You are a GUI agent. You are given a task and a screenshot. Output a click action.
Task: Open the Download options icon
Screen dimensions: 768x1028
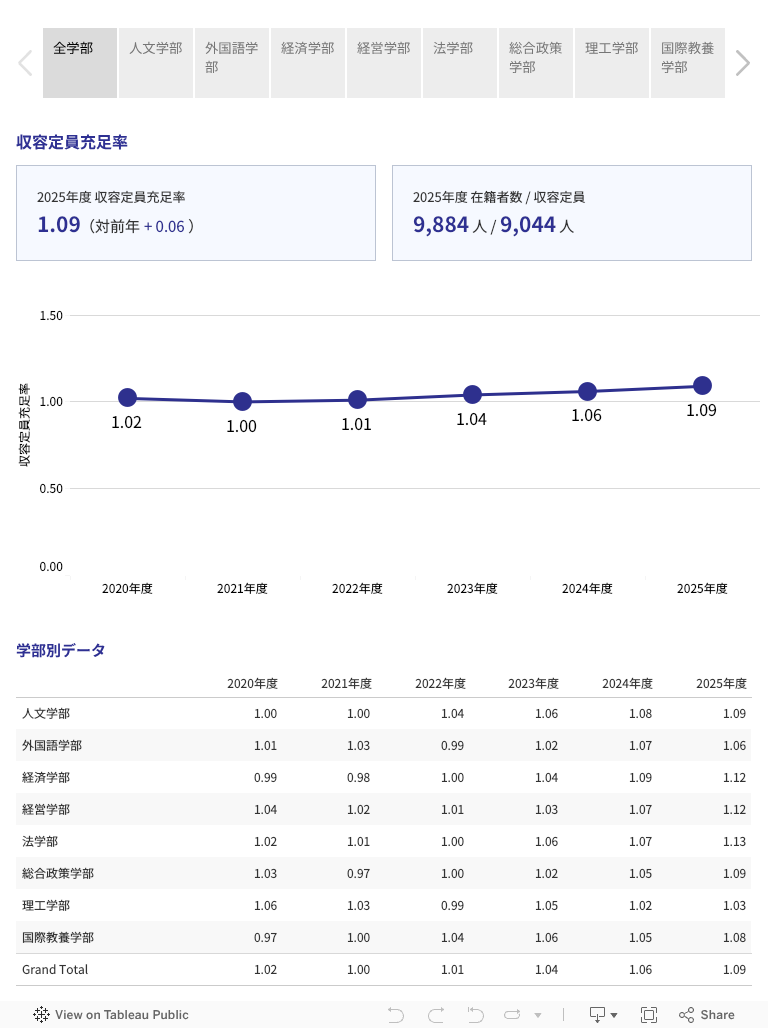click(x=603, y=1015)
